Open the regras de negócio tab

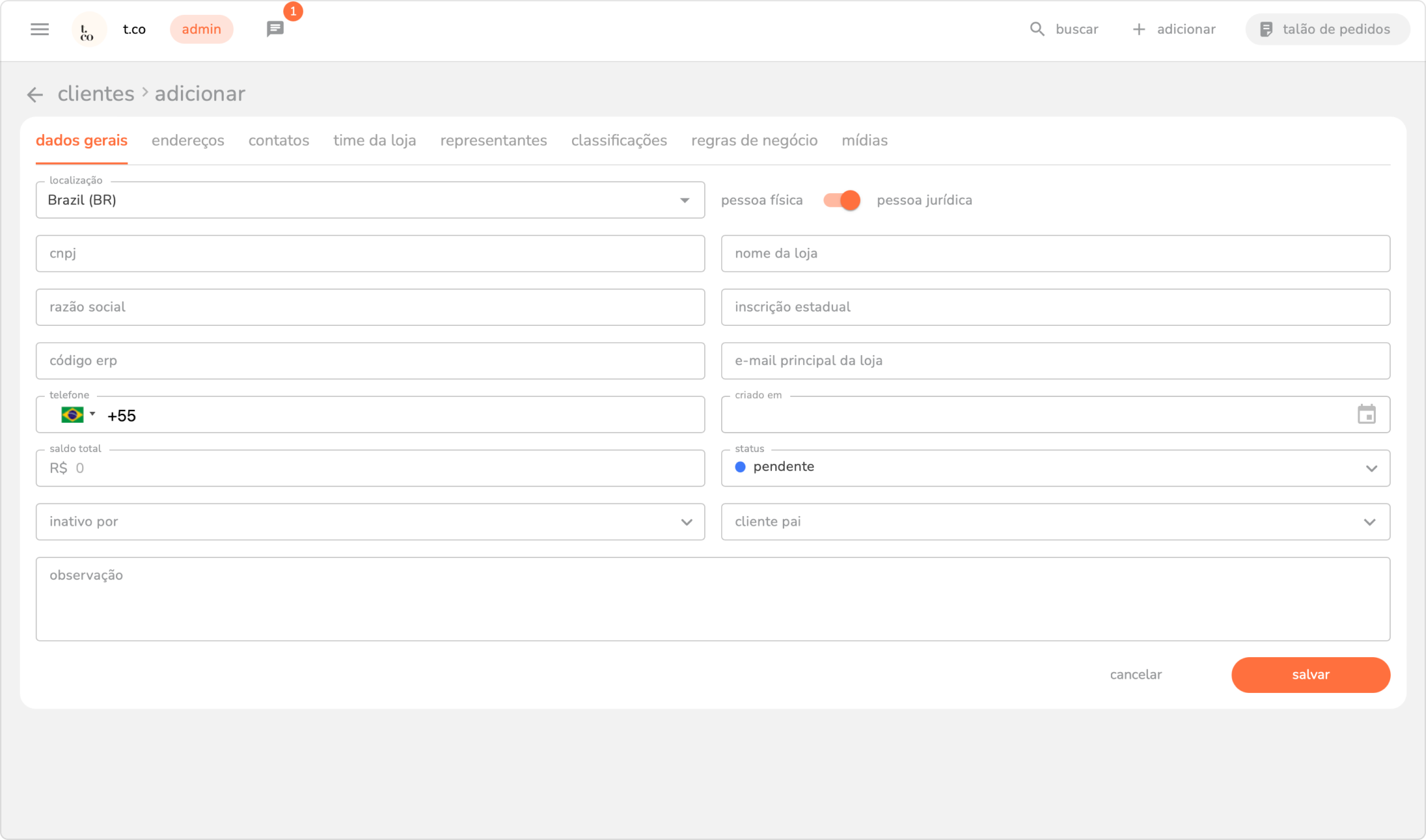coord(754,140)
